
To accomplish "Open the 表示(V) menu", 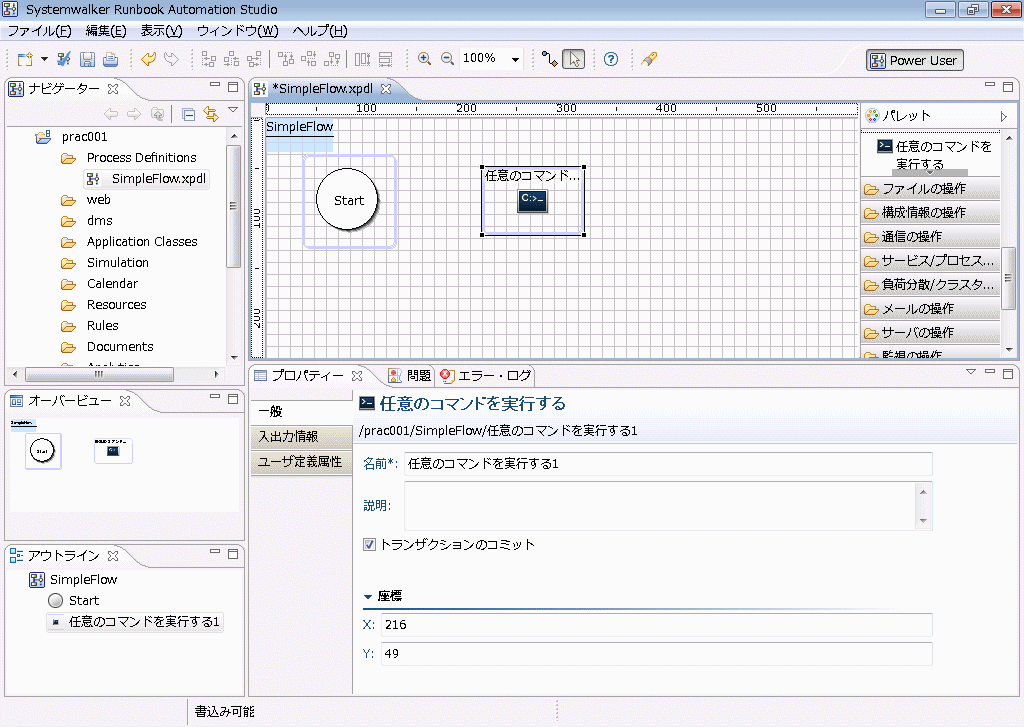I will (x=161, y=31).
